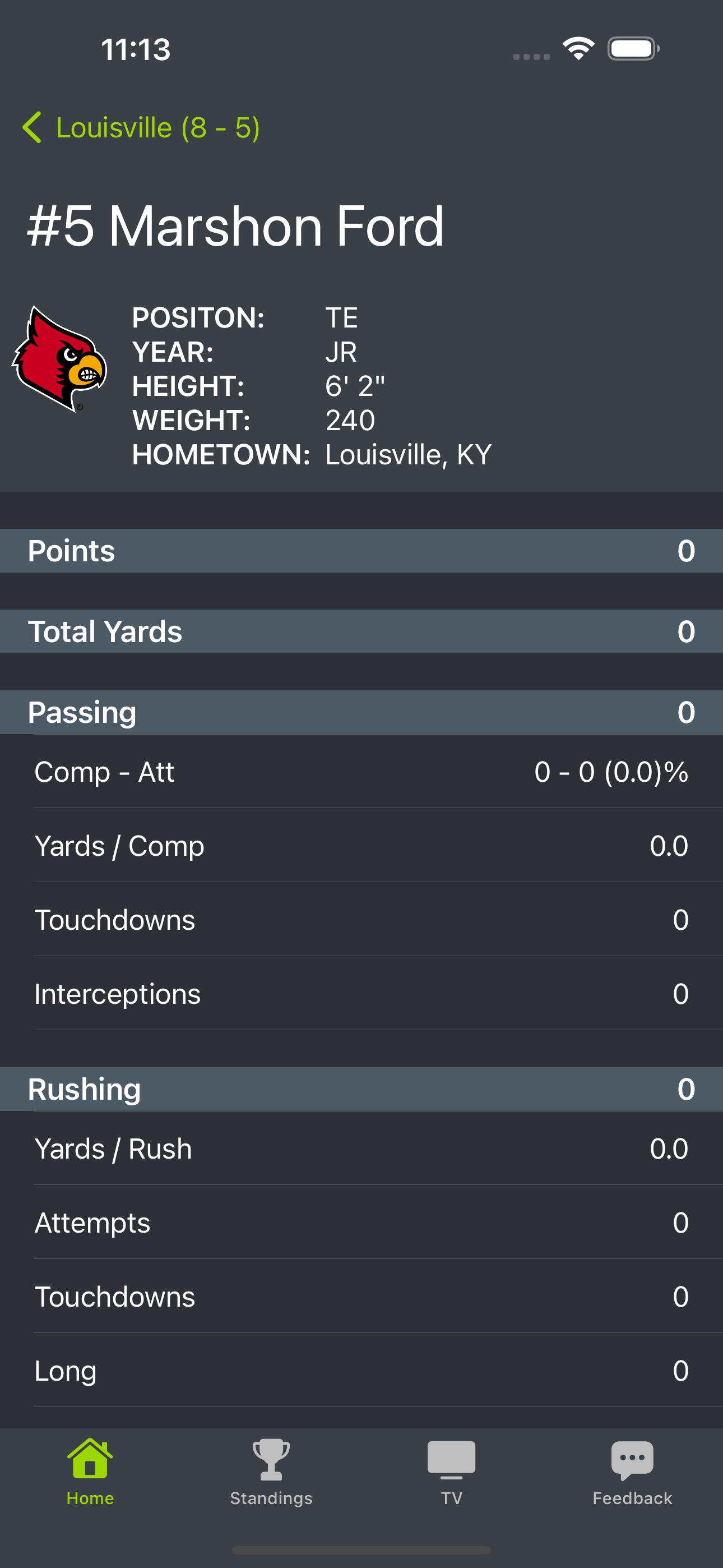Open the Home tab icon

coord(90,1459)
